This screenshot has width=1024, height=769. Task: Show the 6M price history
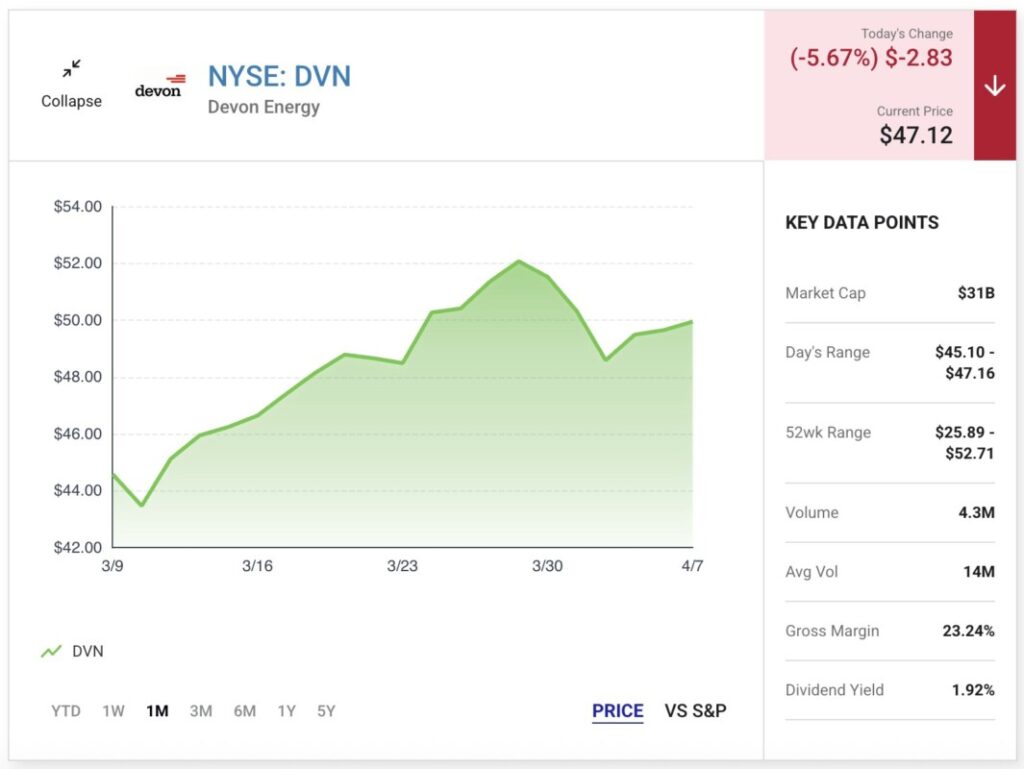click(x=245, y=711)
